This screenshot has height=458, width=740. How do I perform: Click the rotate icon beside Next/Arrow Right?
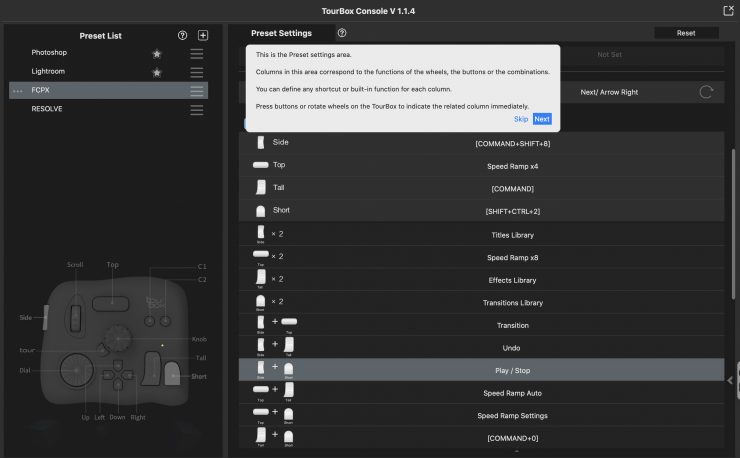[x=706, y=92]
